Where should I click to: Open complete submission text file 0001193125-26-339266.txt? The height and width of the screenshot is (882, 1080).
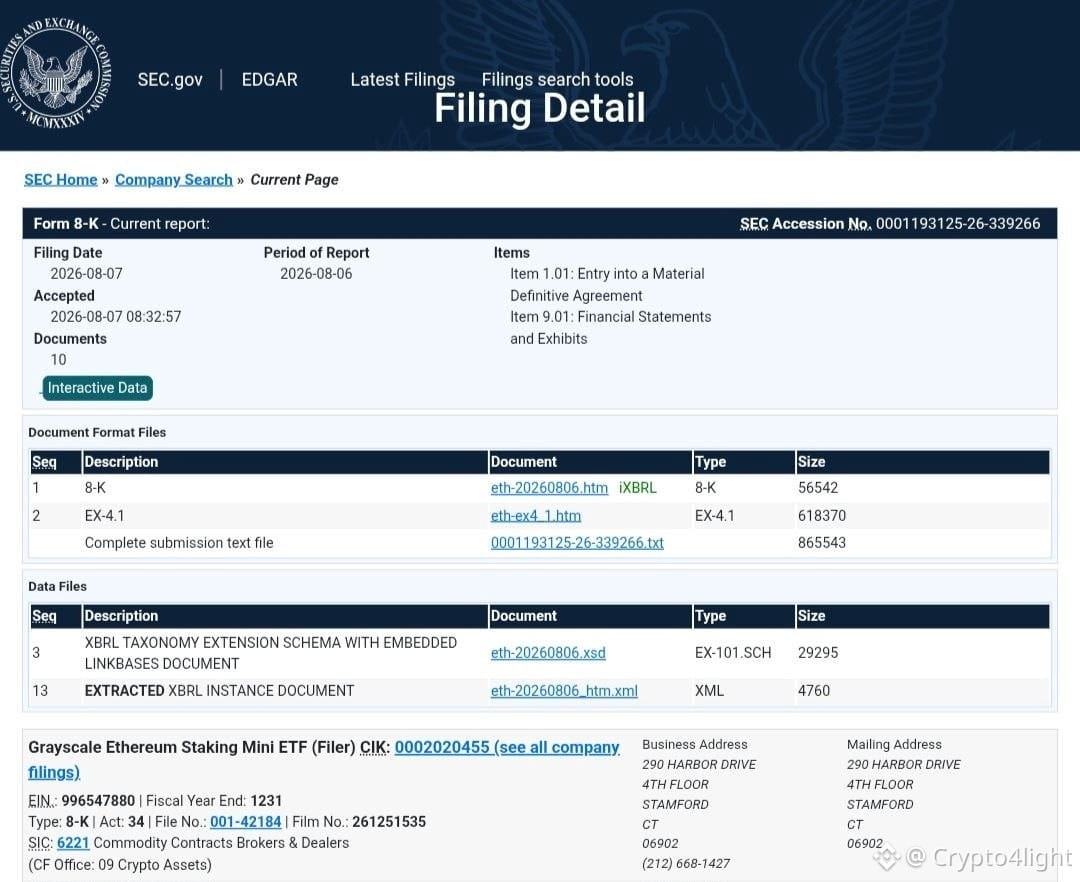pos(577,543)
